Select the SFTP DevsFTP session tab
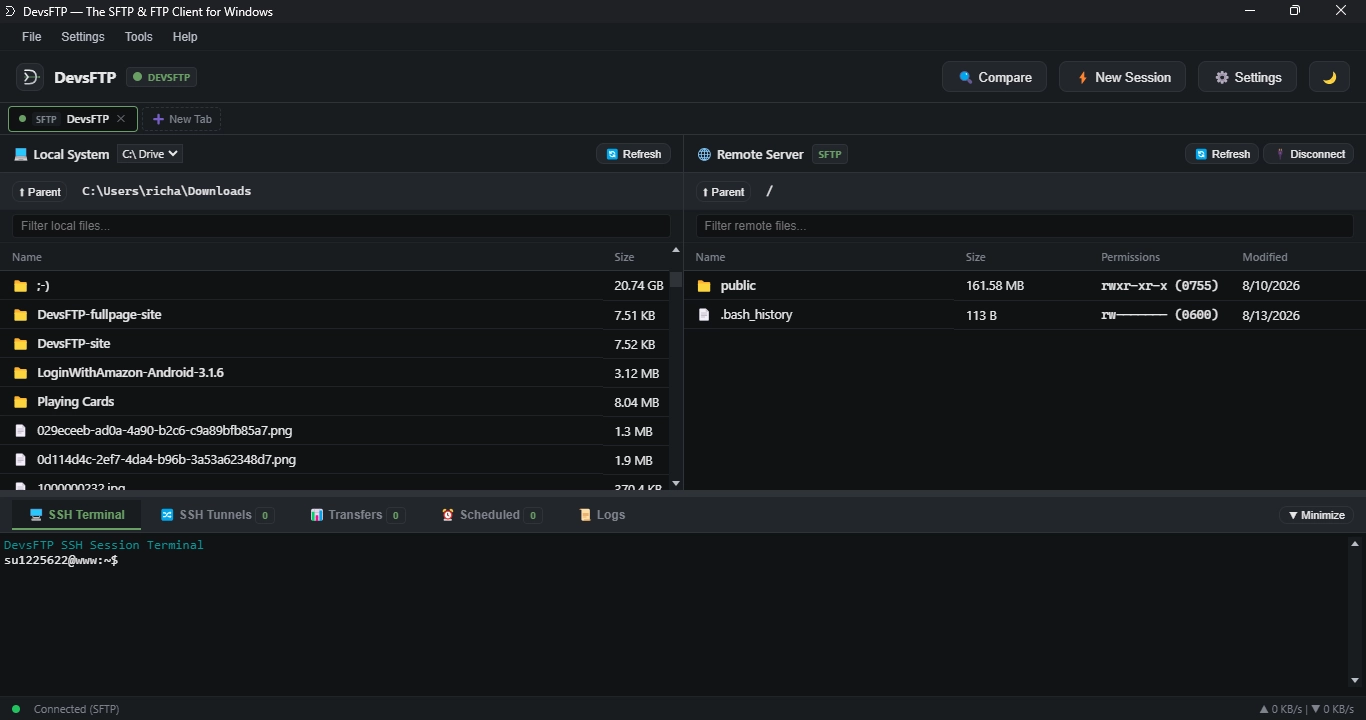 click(x=72, y=119)
